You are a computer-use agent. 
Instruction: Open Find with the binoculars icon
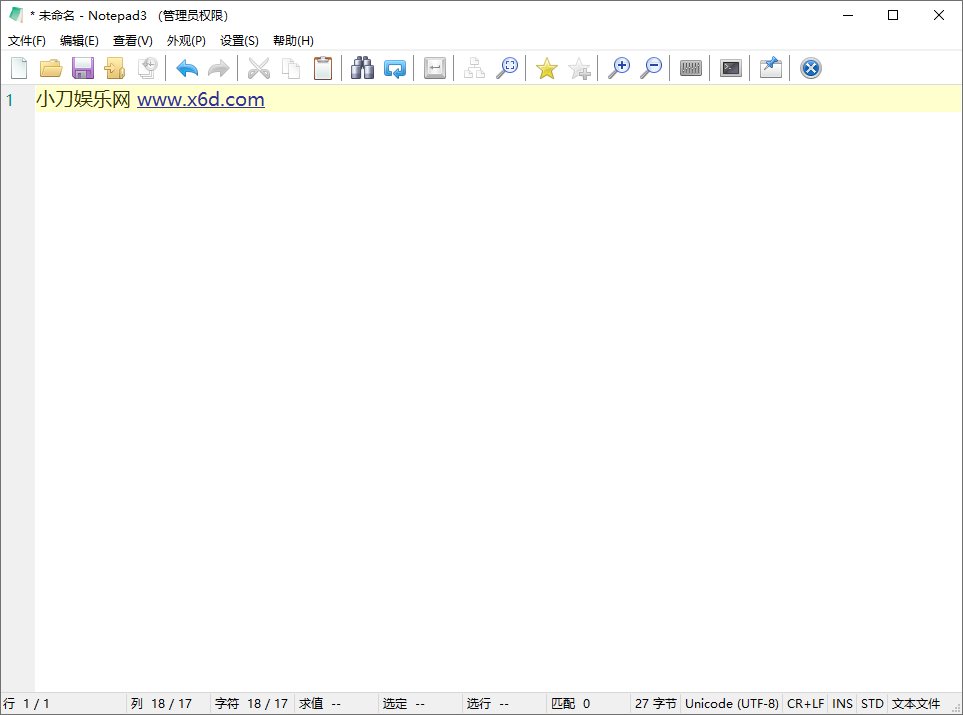pos(362,68)
